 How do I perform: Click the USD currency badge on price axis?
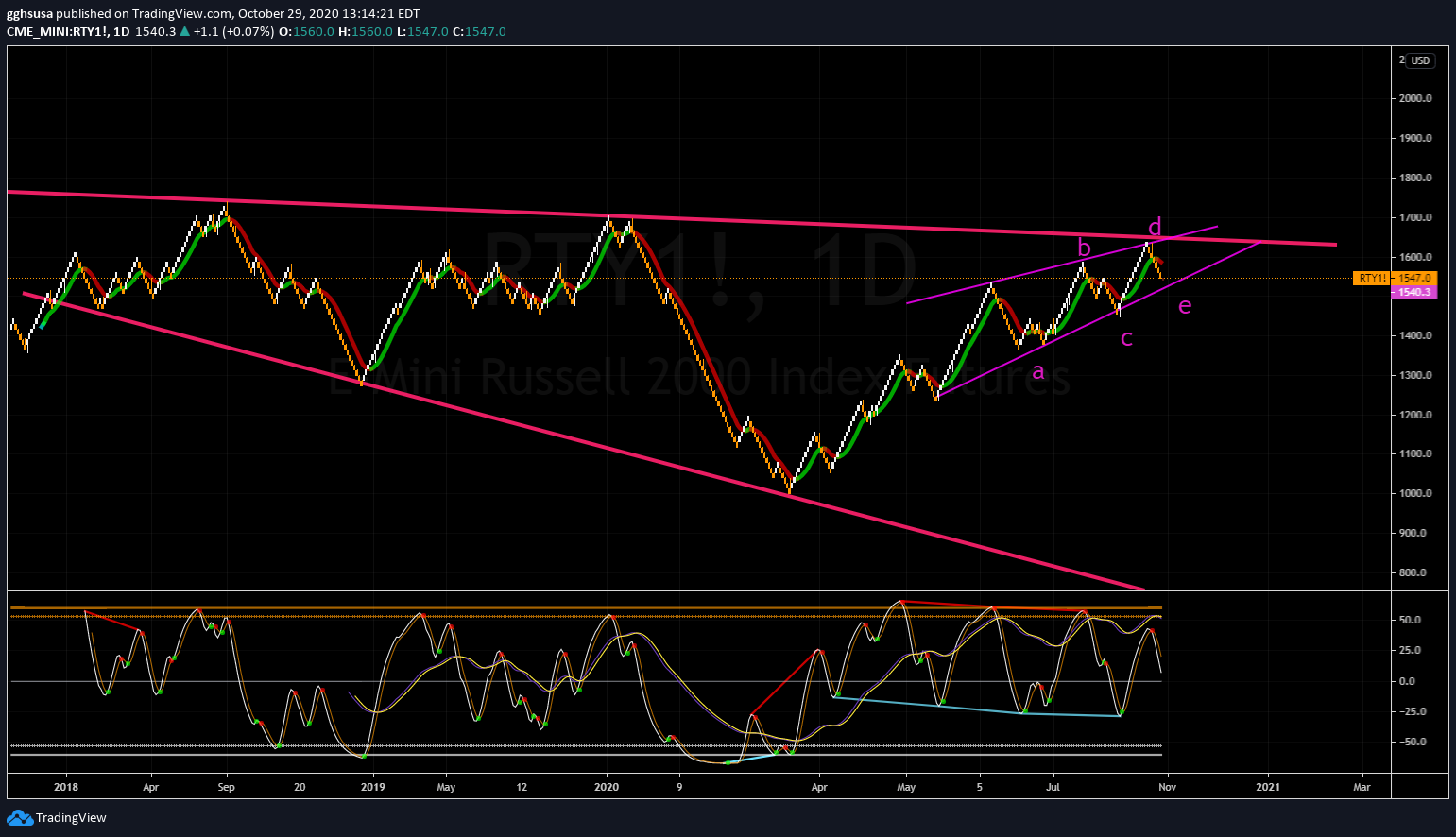point(1421,60)
